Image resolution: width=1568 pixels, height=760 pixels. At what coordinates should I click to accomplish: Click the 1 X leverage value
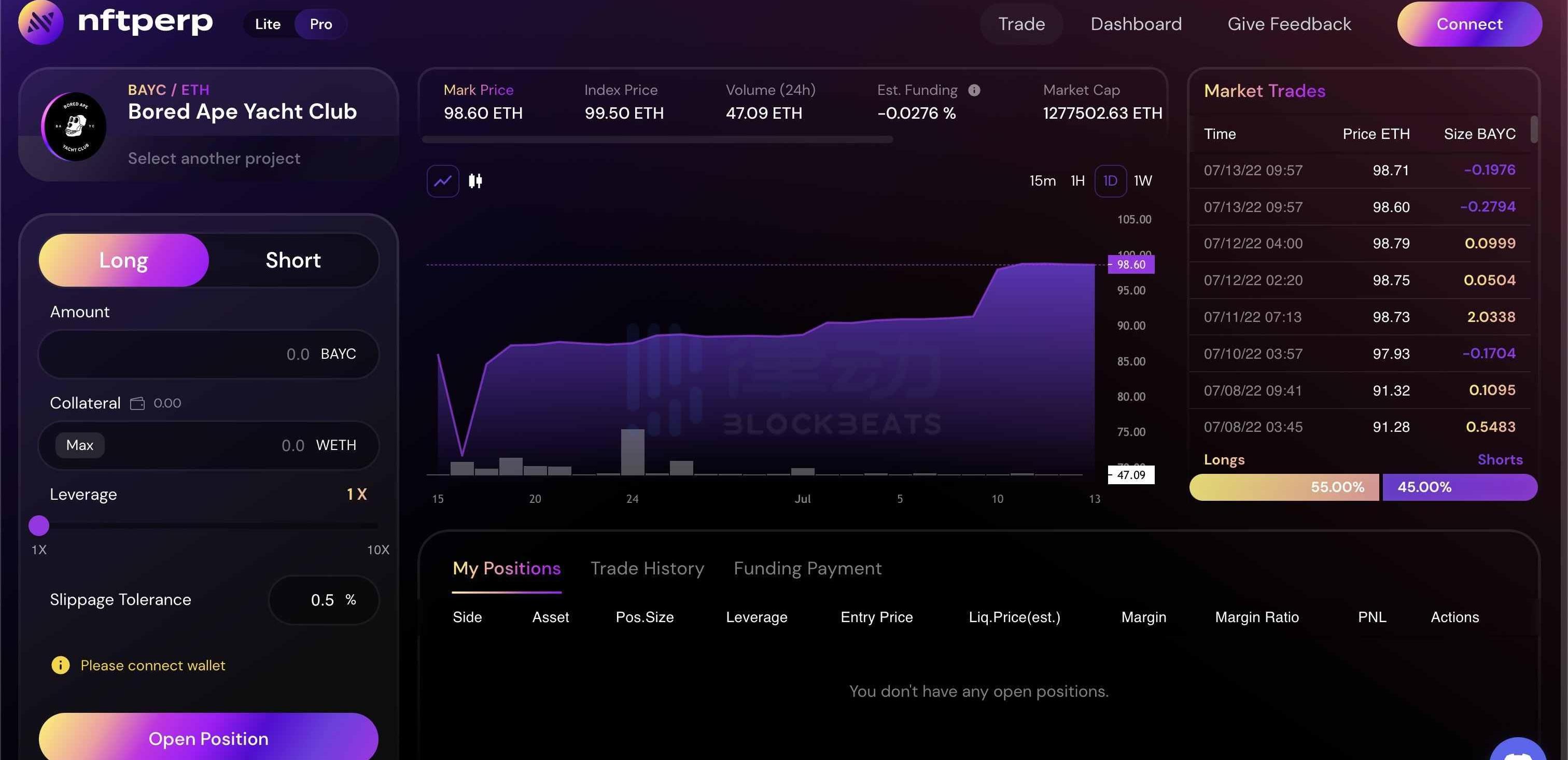click(x=357, y=494)
